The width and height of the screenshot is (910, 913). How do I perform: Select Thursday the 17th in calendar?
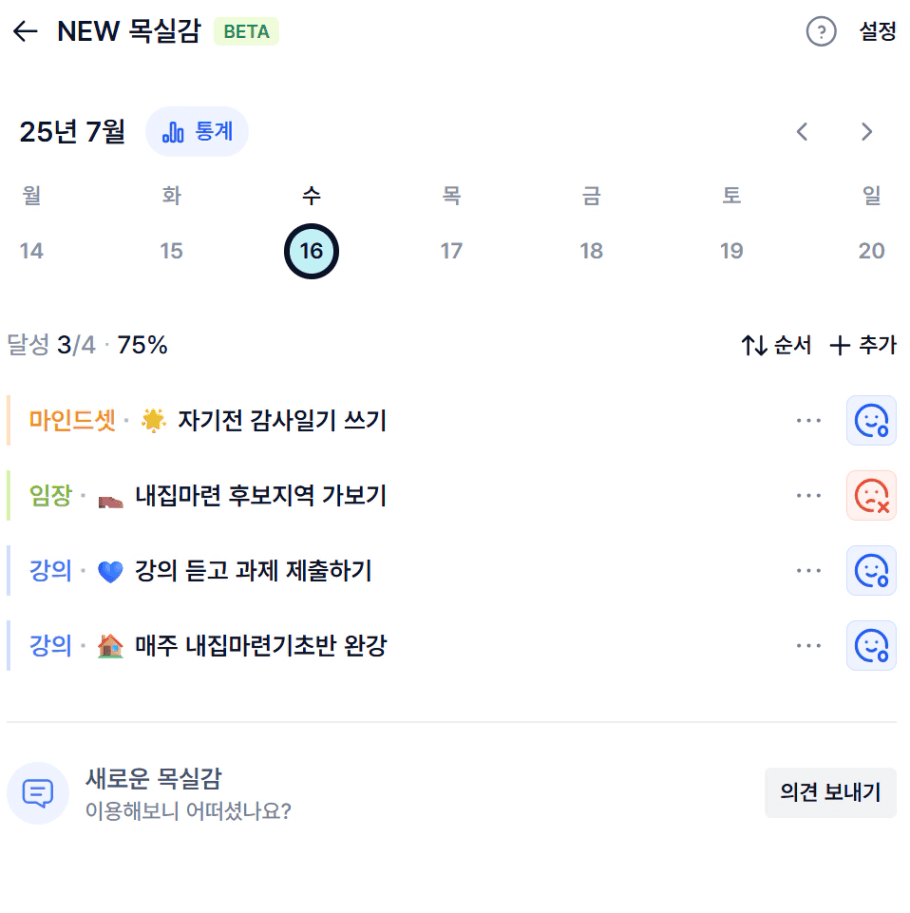[x=451, y=251]
